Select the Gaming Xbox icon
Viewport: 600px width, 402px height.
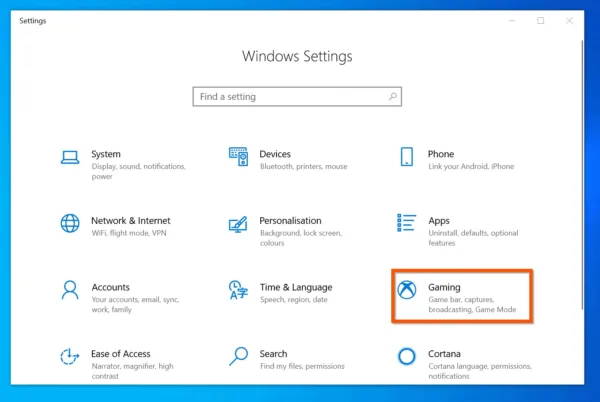coord(407,290)
